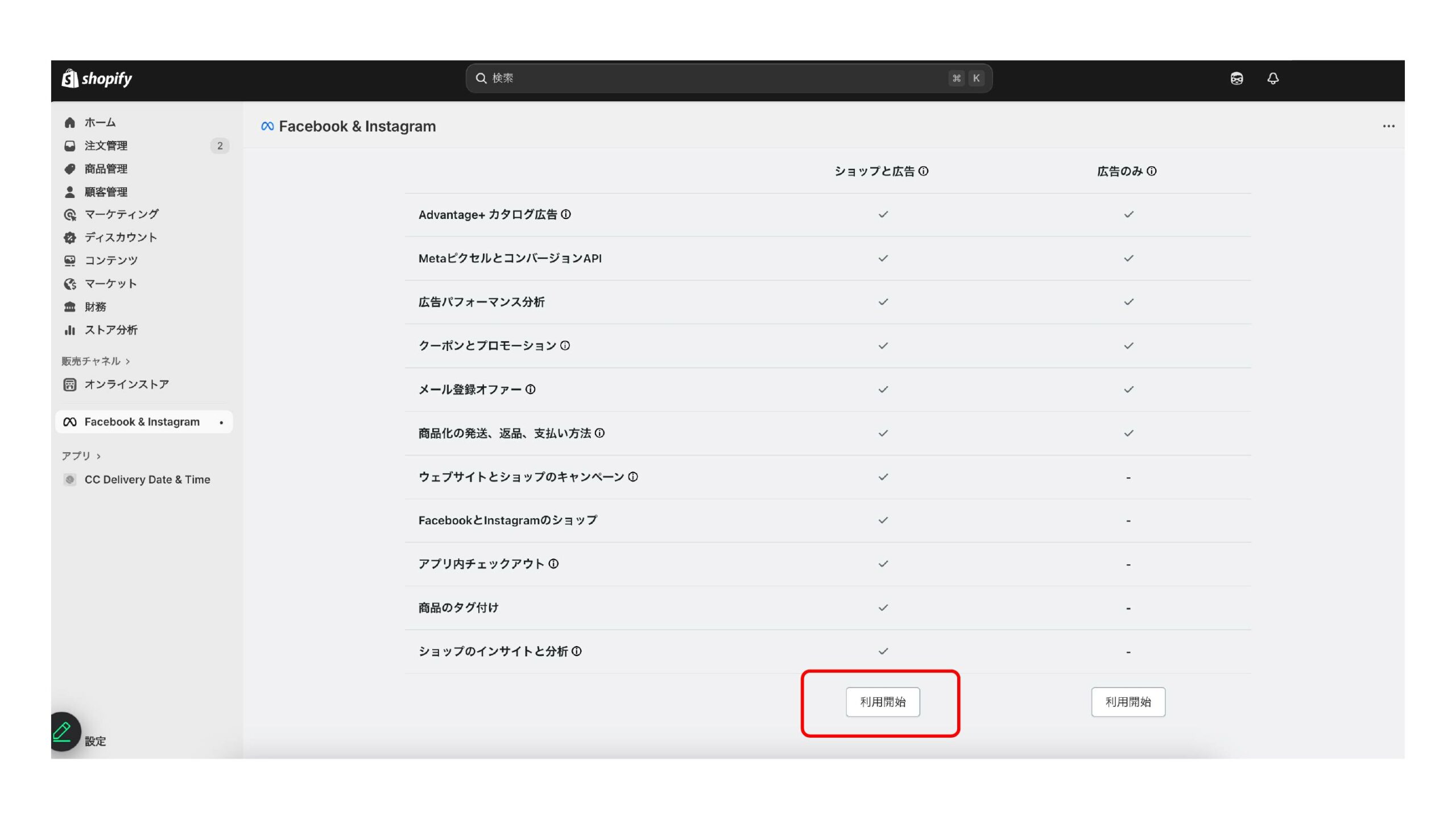Image resolution: width=1456 pixels, height=819 pixels.
Task: Open notifications bell icon
Action: [1273, 78]
